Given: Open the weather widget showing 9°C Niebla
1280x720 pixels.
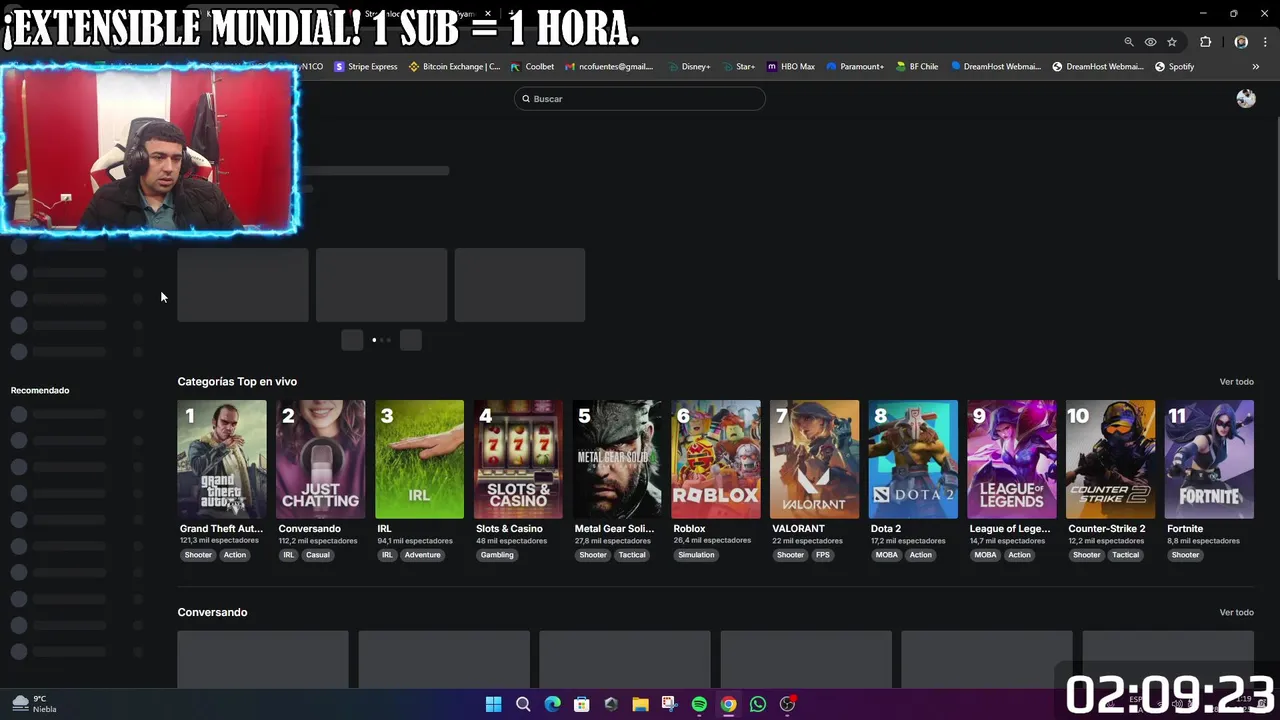Looking at the screenshot, I should coord(33,704).
